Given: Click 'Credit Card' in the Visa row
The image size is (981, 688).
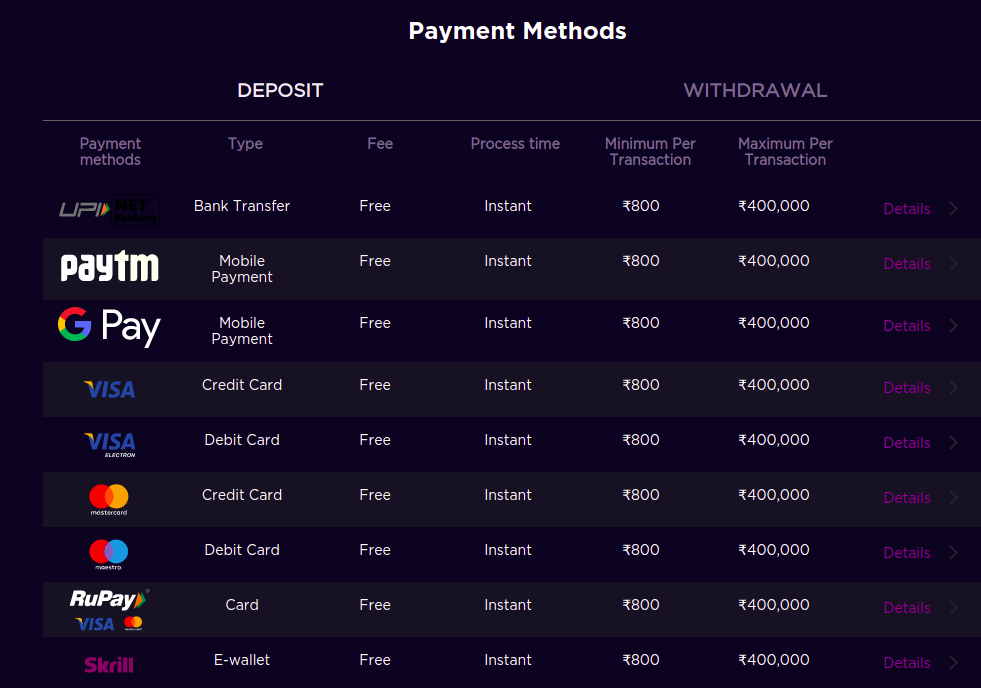Looking at the screenshot, I should [x=242, y=385].
